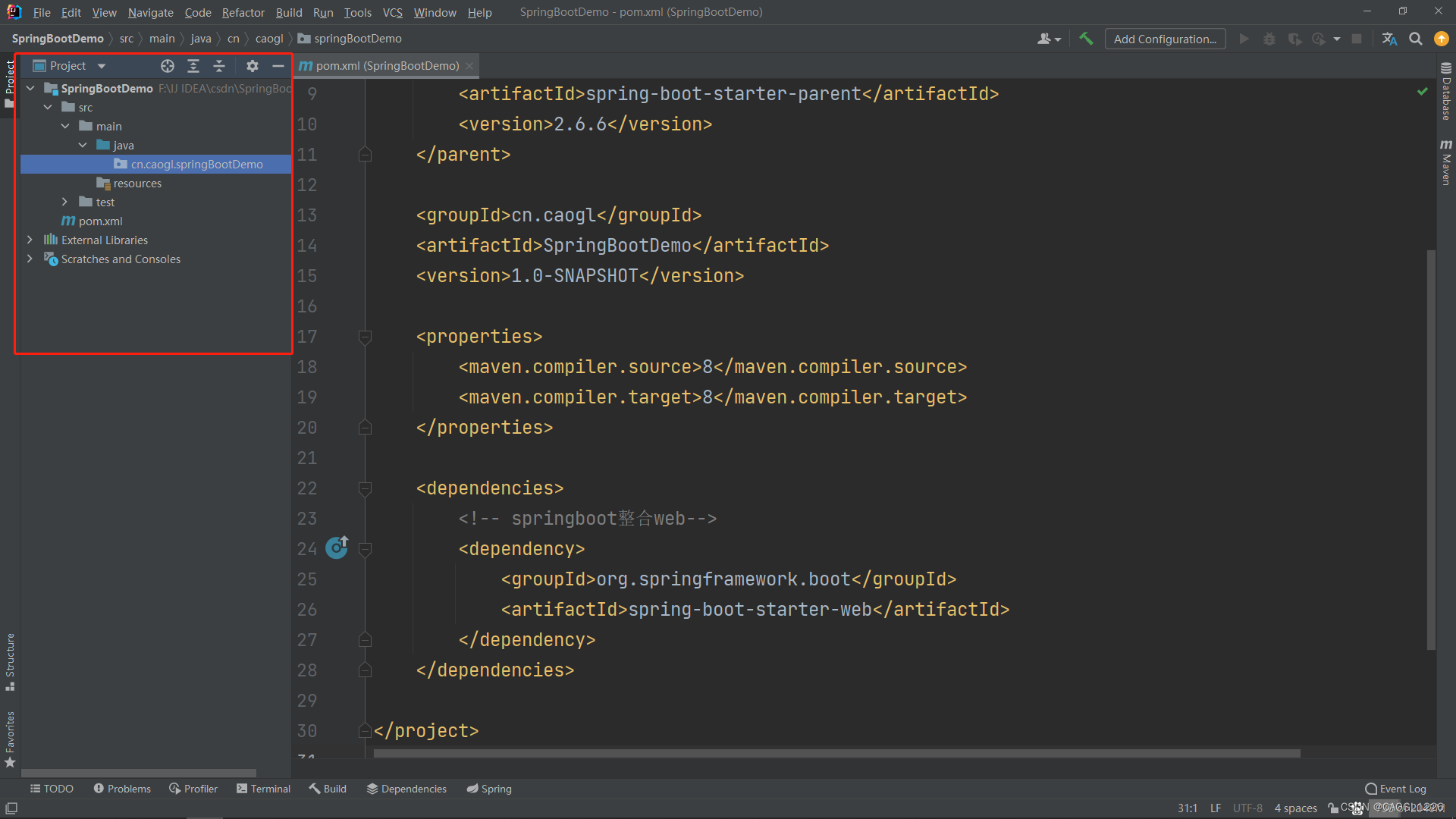Expand External Libraries node
Screen dimensions: 1456x819
coord(30,240)
